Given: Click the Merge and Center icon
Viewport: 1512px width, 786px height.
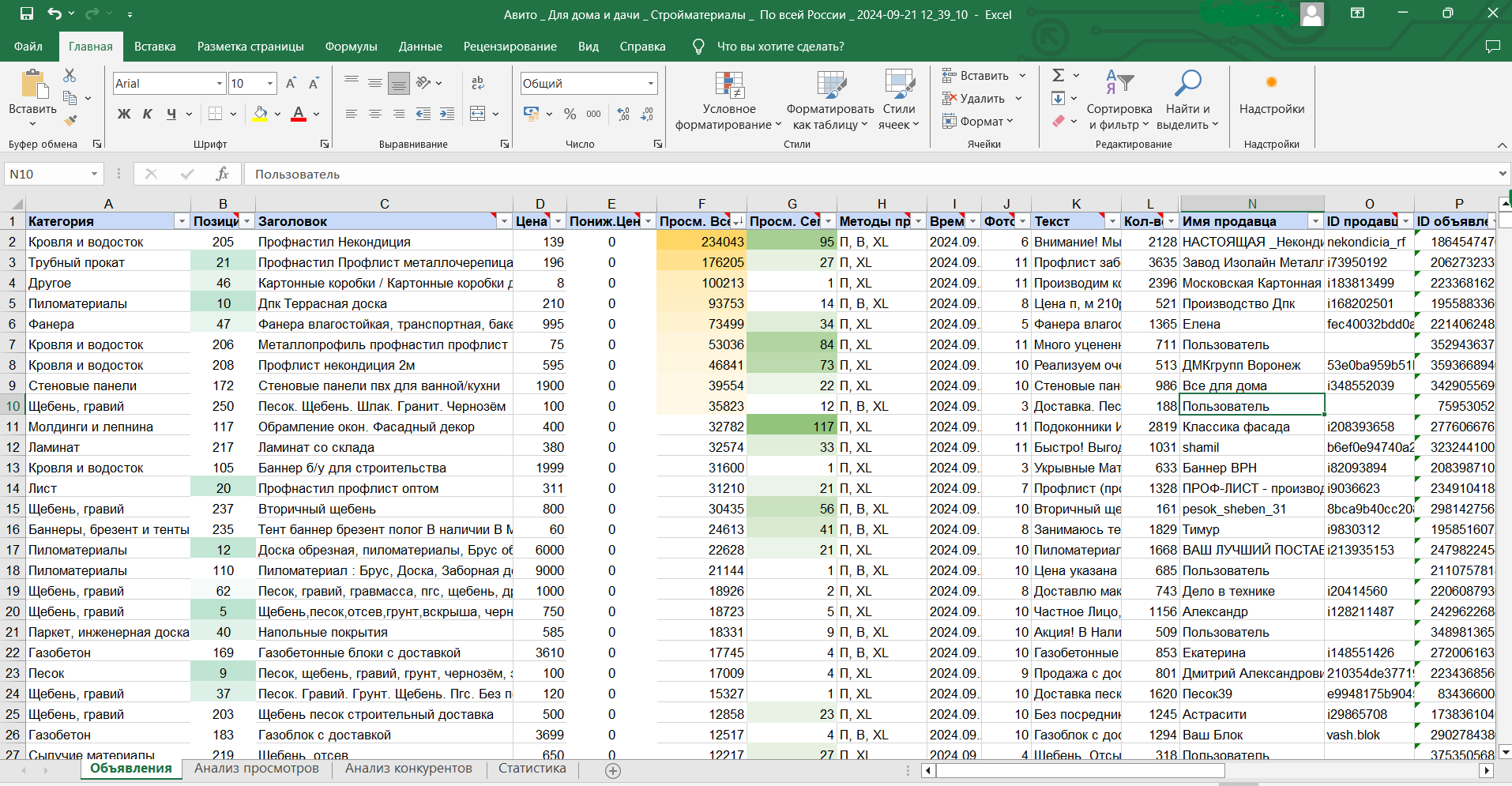Looking at the screenshot, I should pos(478,114).
